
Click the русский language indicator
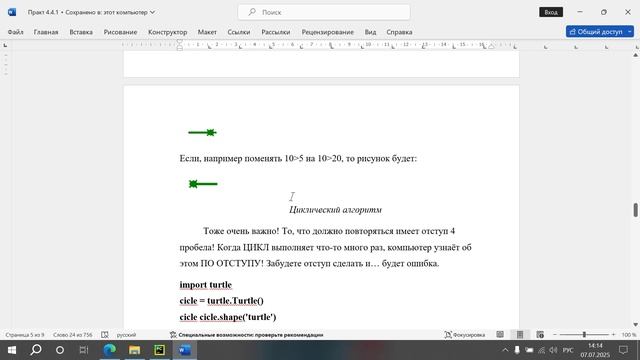(127, 335)
